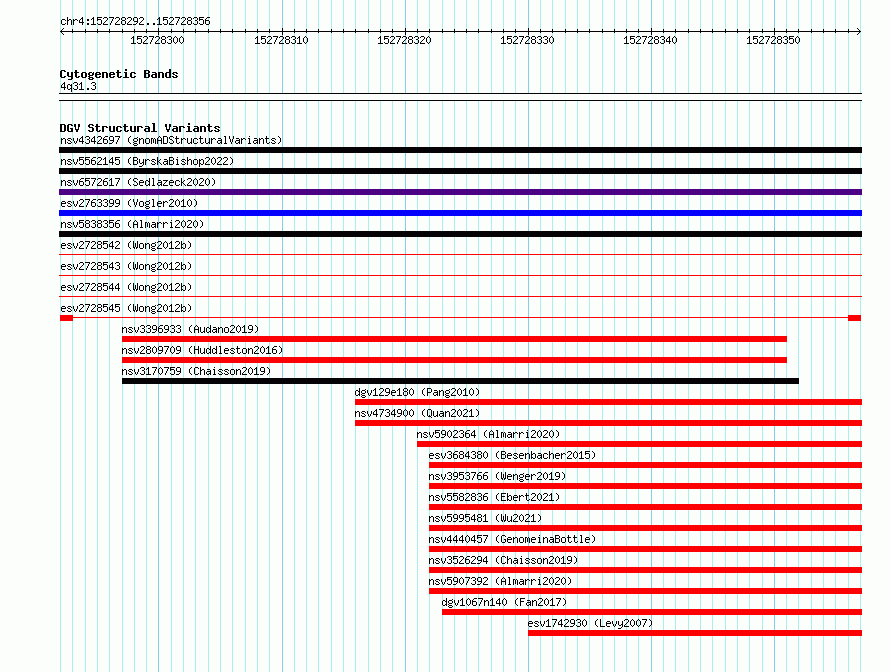Click the thin red line for esv2728544
The height and width of the screenshot is (672, 890).
click(x=460, y=297)
